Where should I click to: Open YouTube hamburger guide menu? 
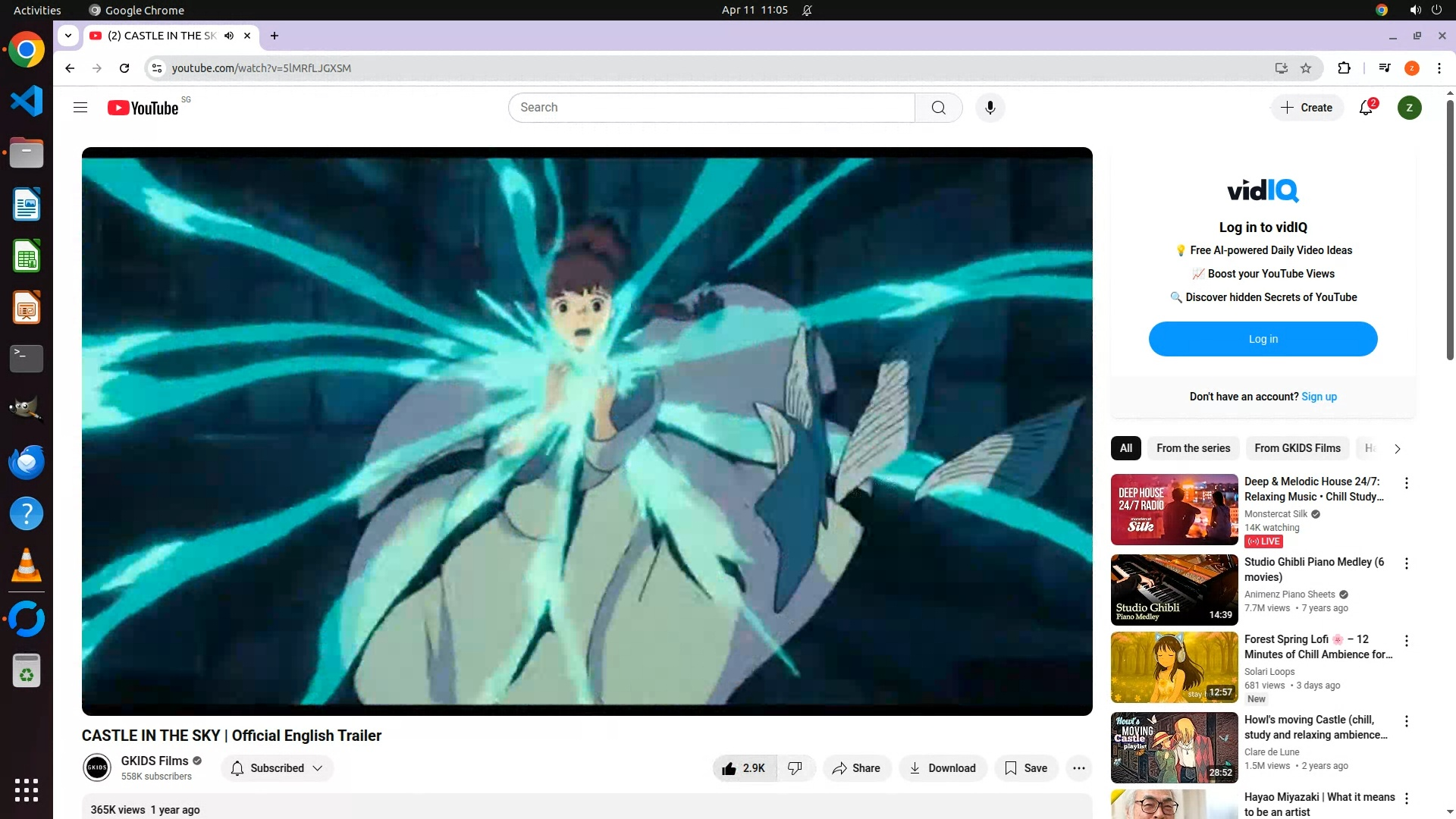[80, 108]
